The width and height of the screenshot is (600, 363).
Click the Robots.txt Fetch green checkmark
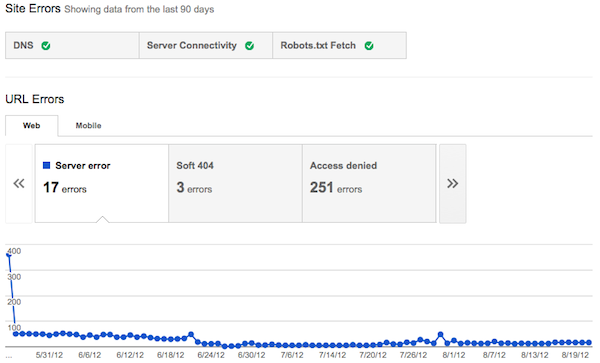coord(369,46)
